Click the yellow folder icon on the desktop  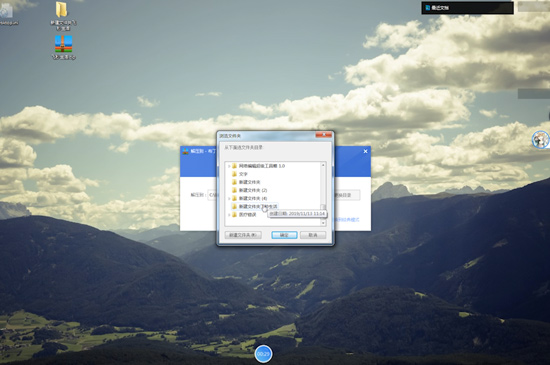point(61,9)
